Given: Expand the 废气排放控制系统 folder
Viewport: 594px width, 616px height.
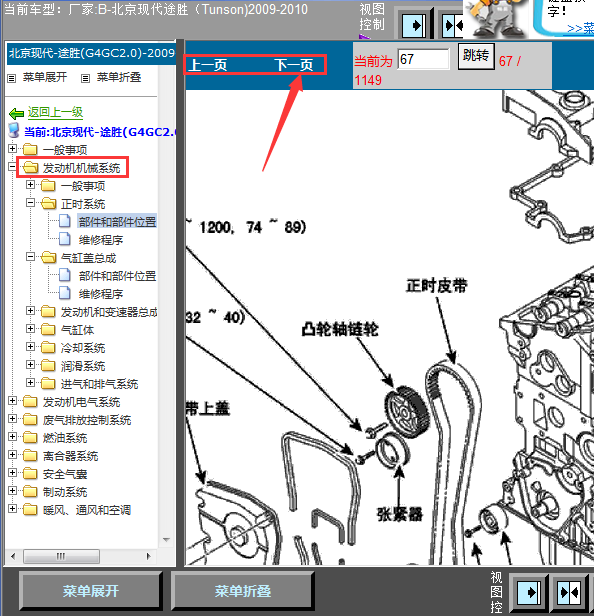Looking at the screenshot, I should pos(12,419).
